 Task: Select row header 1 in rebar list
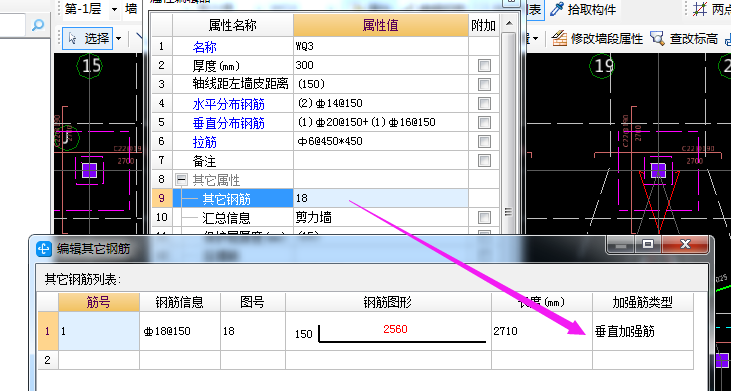[x=48, y=331]
